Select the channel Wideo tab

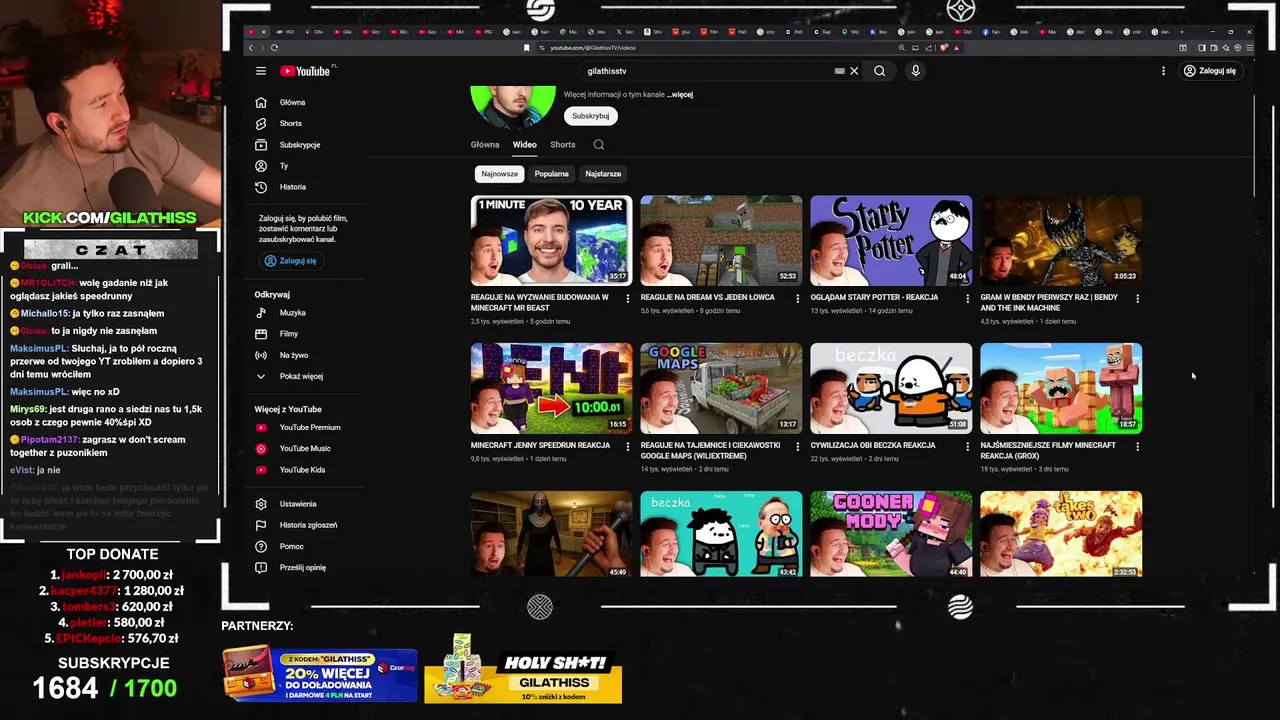coord(525,145)
